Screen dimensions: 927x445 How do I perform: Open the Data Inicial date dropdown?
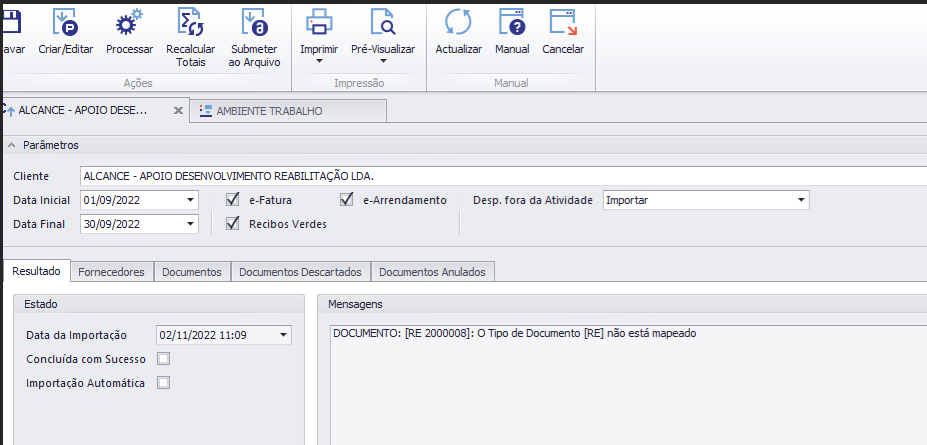(191, 200)
